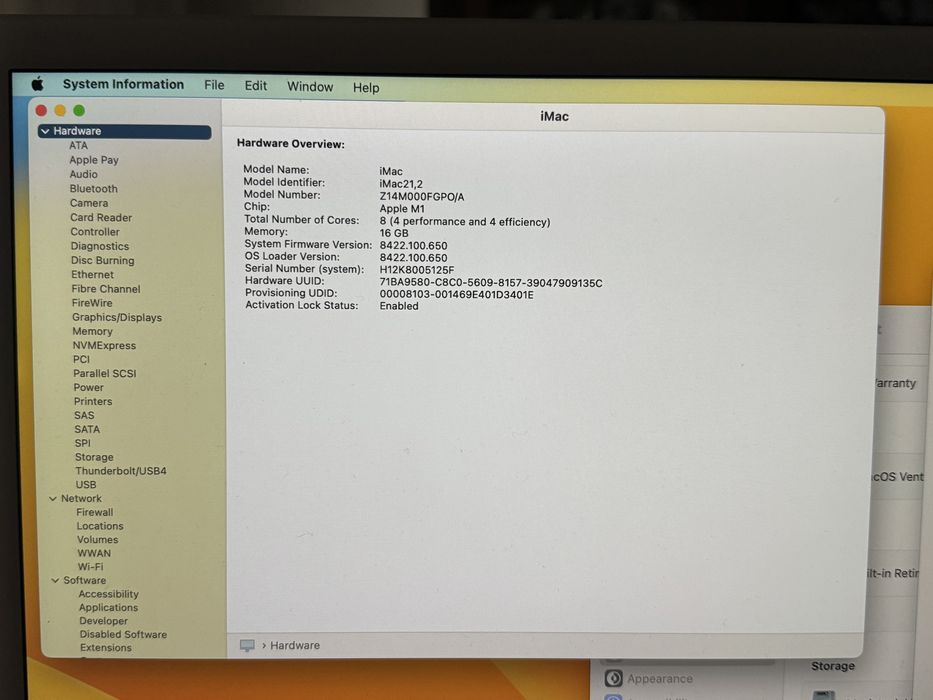This screenshot has height=700, width=933.
Task: Select Parallel SCSI in the sidebar
Action: pyautogui.click(x=105, y=374)
